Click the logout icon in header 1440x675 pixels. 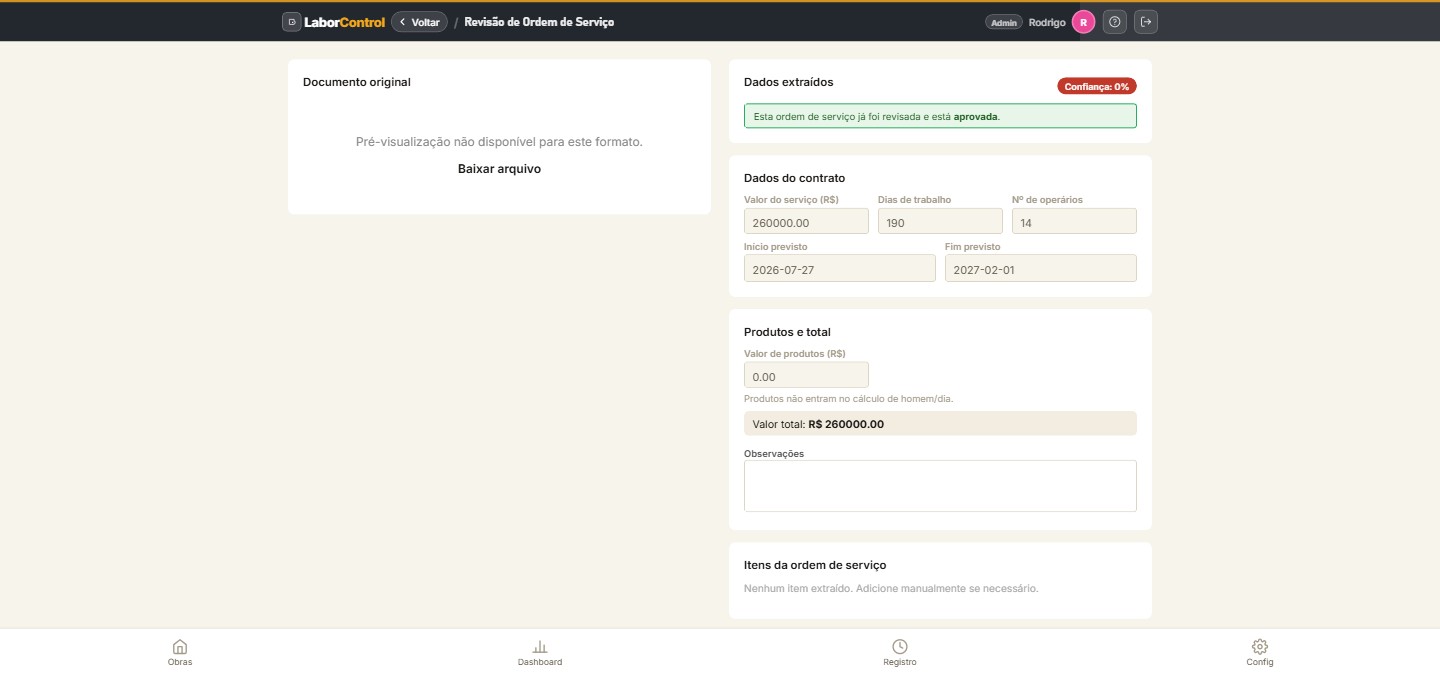[1146, 22]
